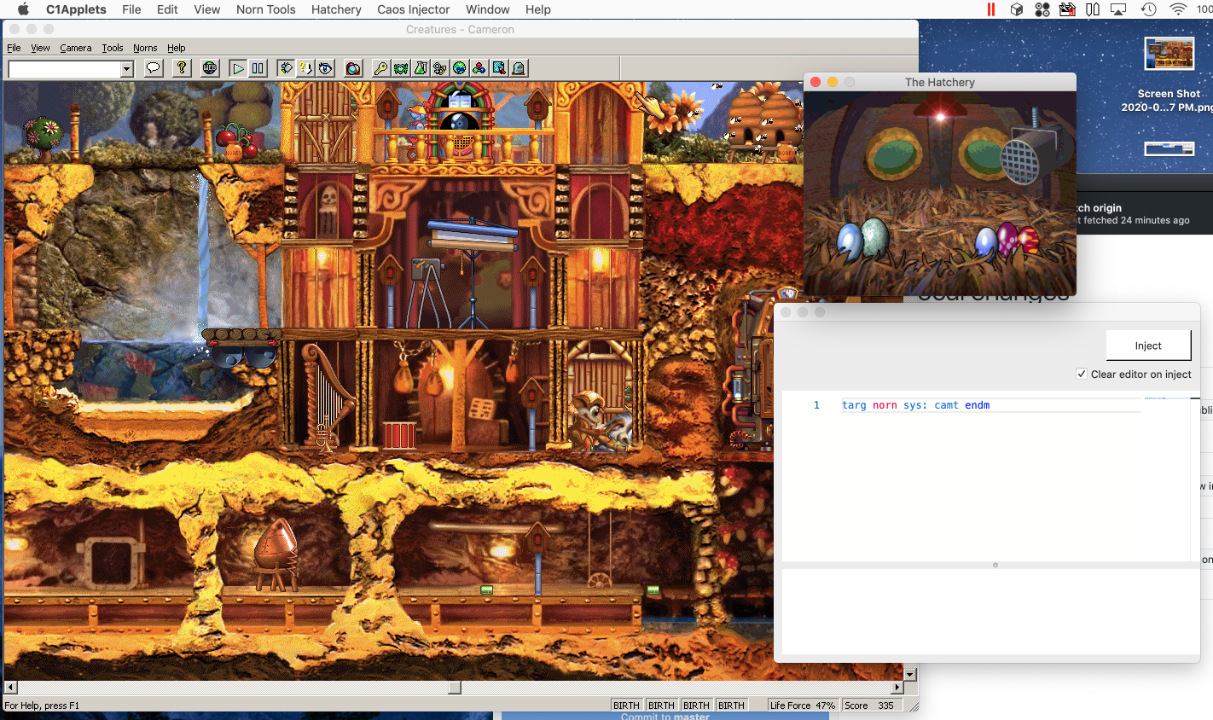Image resolution: width=1213 pixels, height=720 pixels.
Task: Open the Norns menu
Action: tap(145, 48)
